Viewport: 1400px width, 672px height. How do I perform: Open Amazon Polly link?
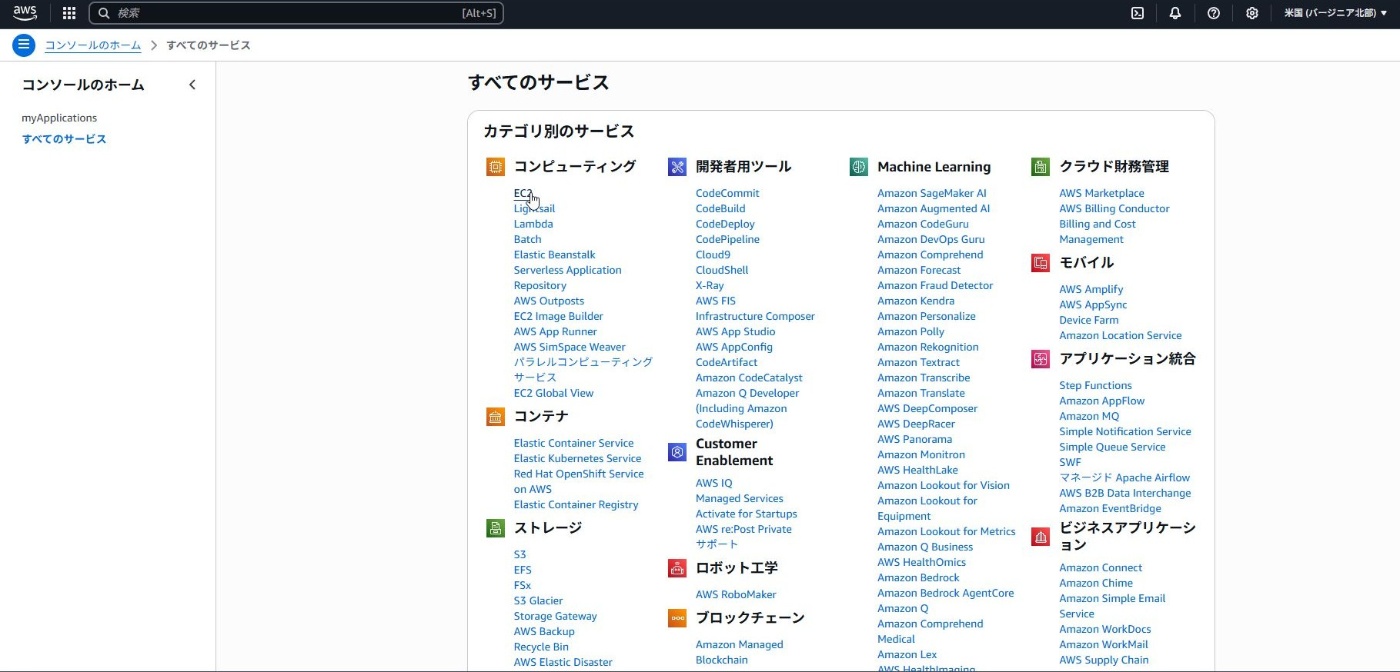tap(911, 332)
